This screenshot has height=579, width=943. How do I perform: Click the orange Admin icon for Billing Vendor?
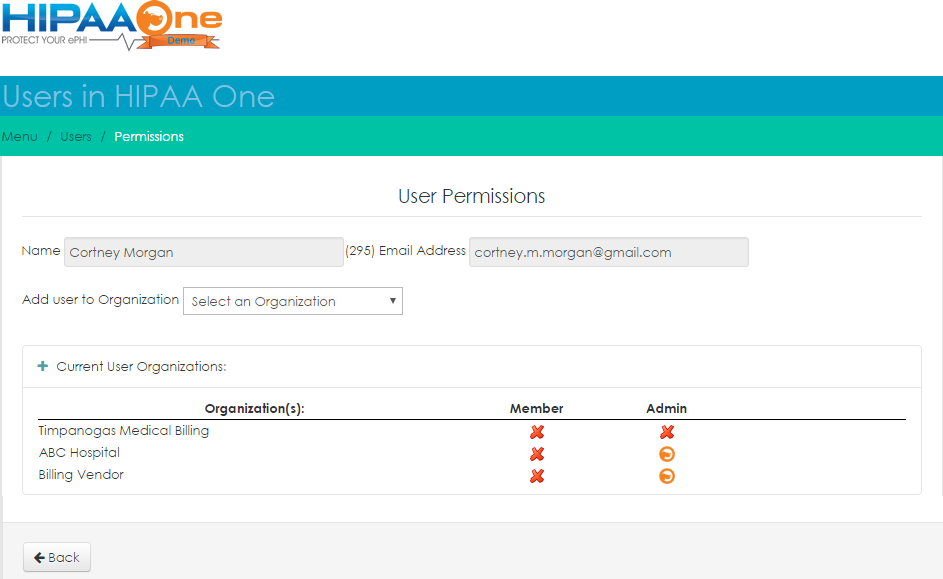coord(667,476)
